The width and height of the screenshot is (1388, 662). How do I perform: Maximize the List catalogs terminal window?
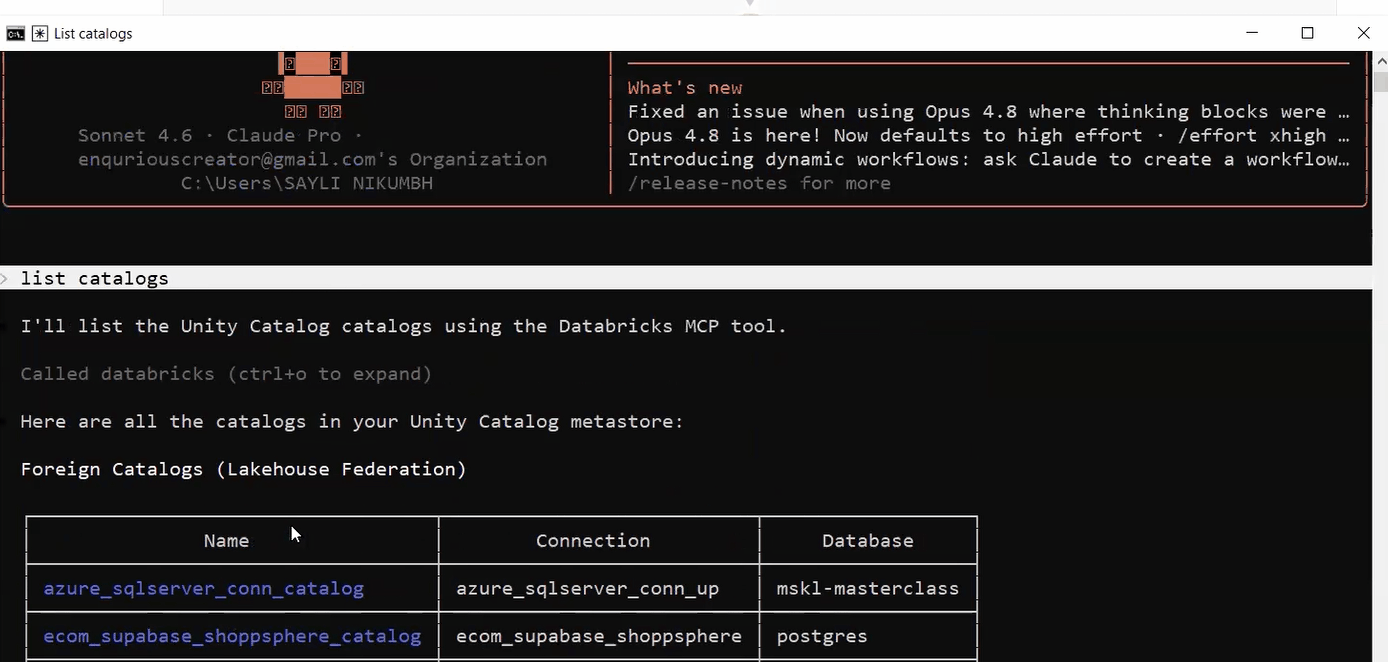[x=1307, y=33]
